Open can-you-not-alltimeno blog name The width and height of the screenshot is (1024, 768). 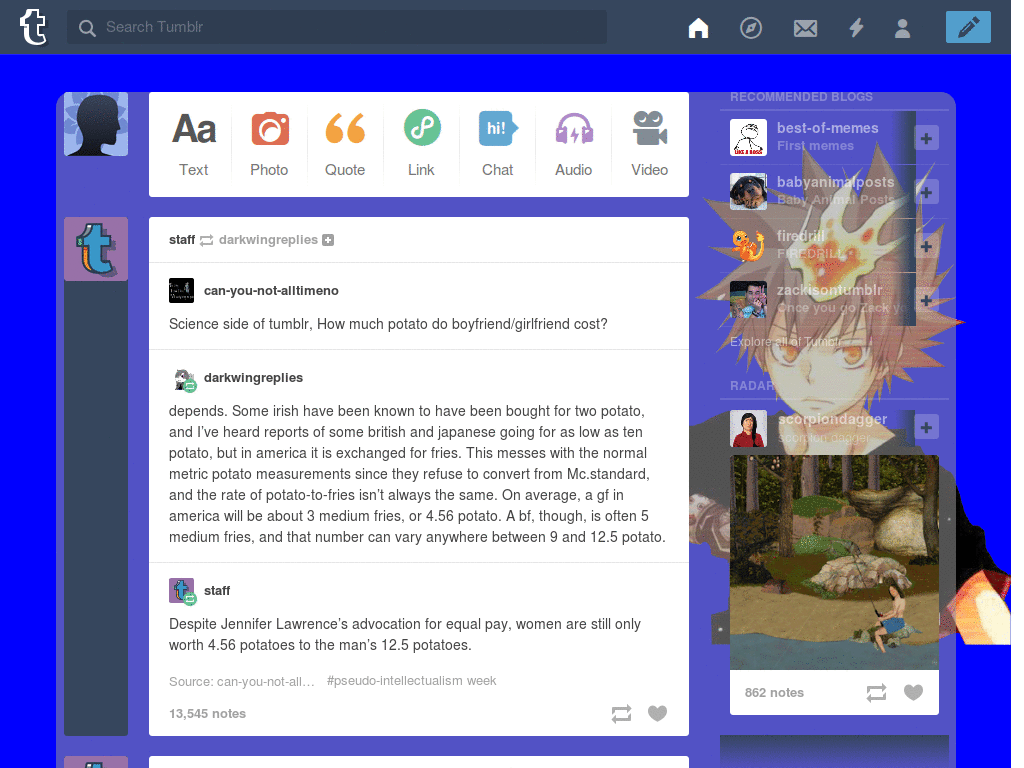tap(271, 291)
